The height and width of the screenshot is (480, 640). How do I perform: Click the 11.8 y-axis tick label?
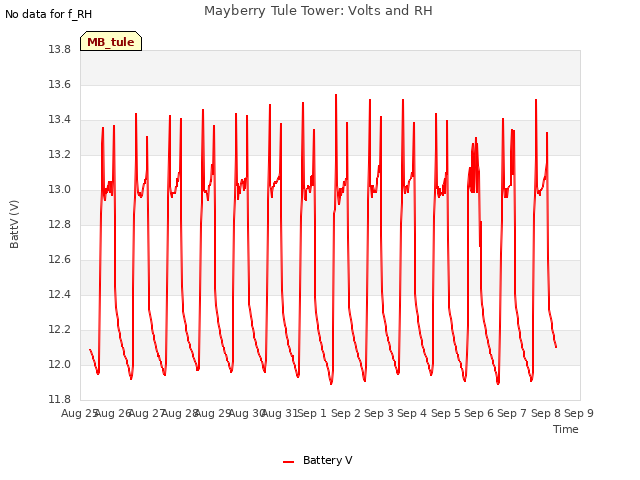60,400
